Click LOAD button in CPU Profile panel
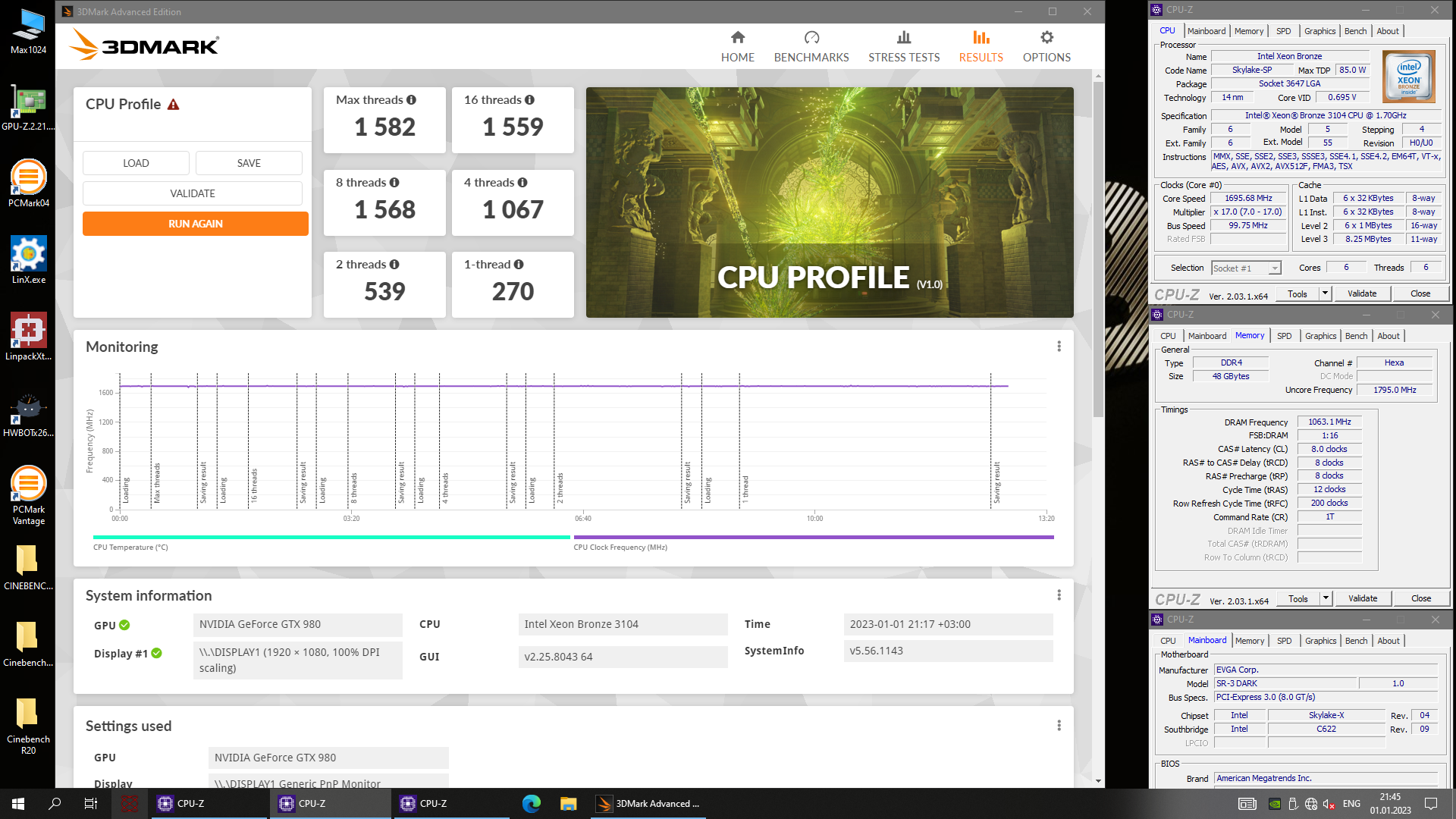The image size is (1456, 819). click(x=136, y=163)
